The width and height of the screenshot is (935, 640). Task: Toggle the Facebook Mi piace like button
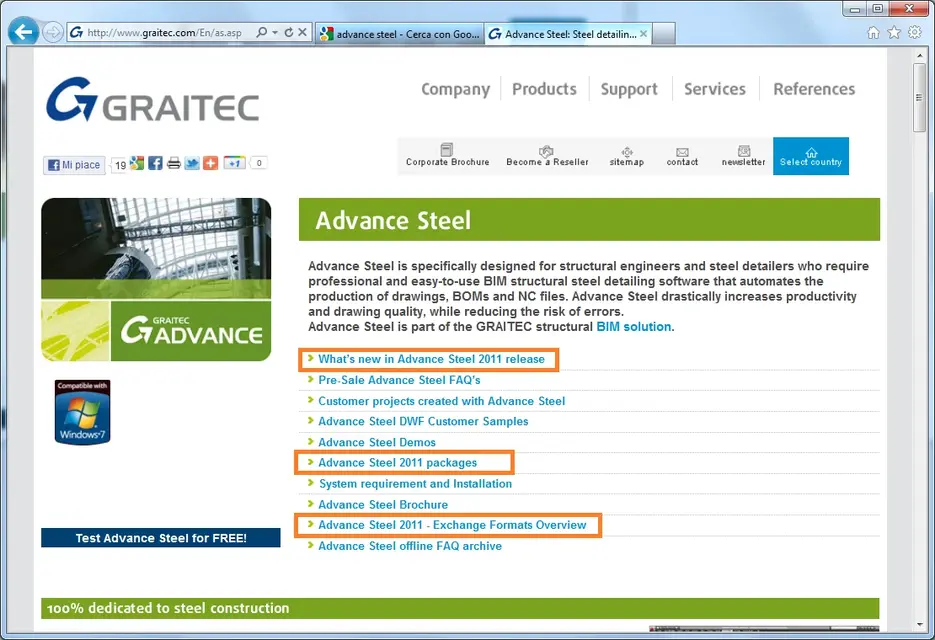[x=73, y=163]
